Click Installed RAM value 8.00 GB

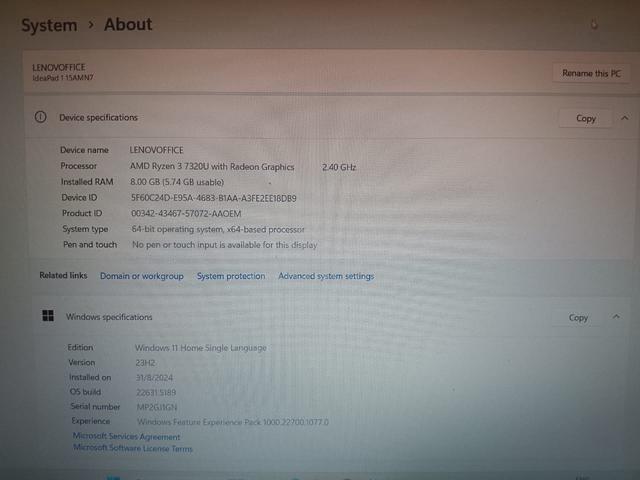(177, 182)
